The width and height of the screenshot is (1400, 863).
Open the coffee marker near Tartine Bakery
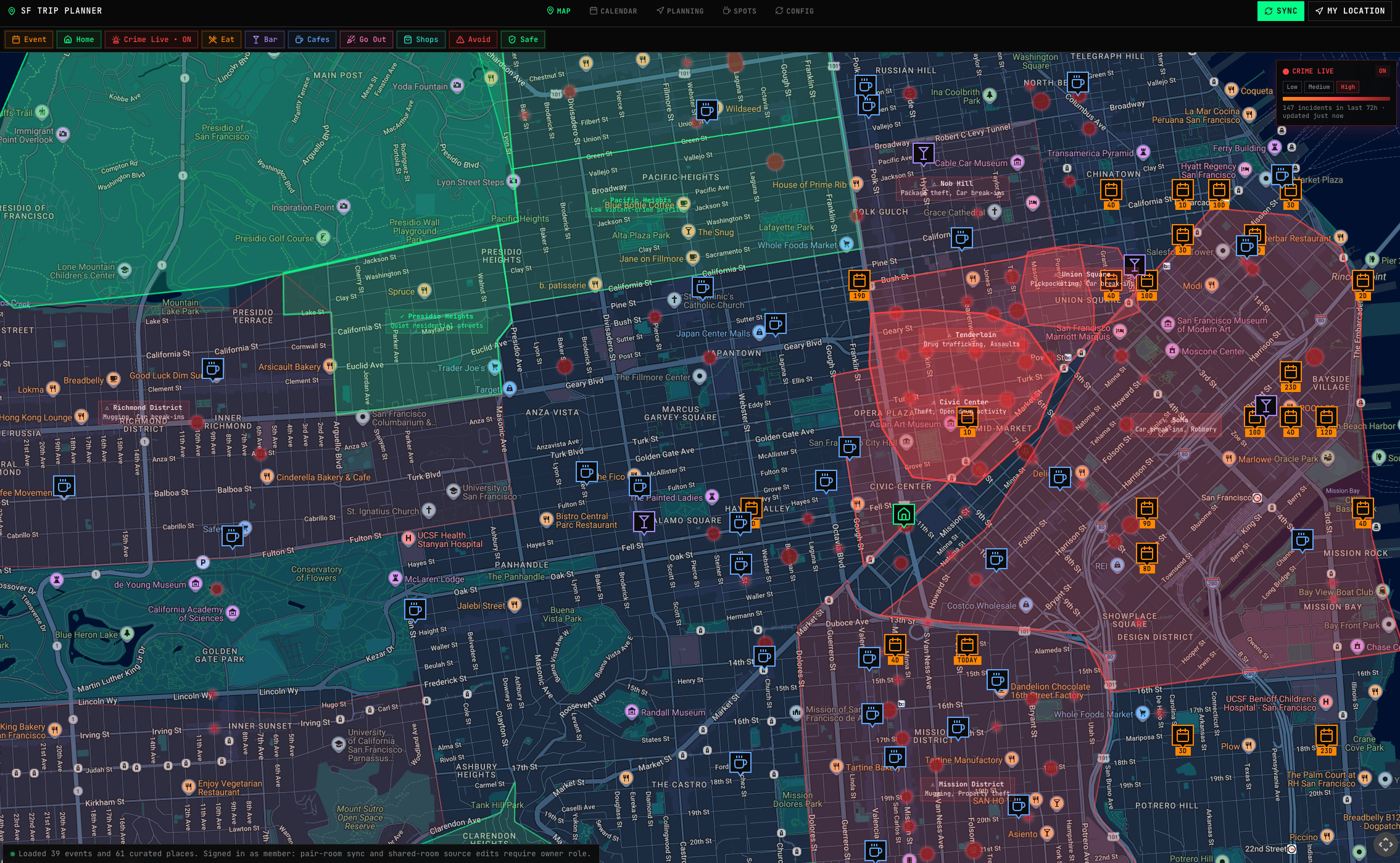pos(895,757)
